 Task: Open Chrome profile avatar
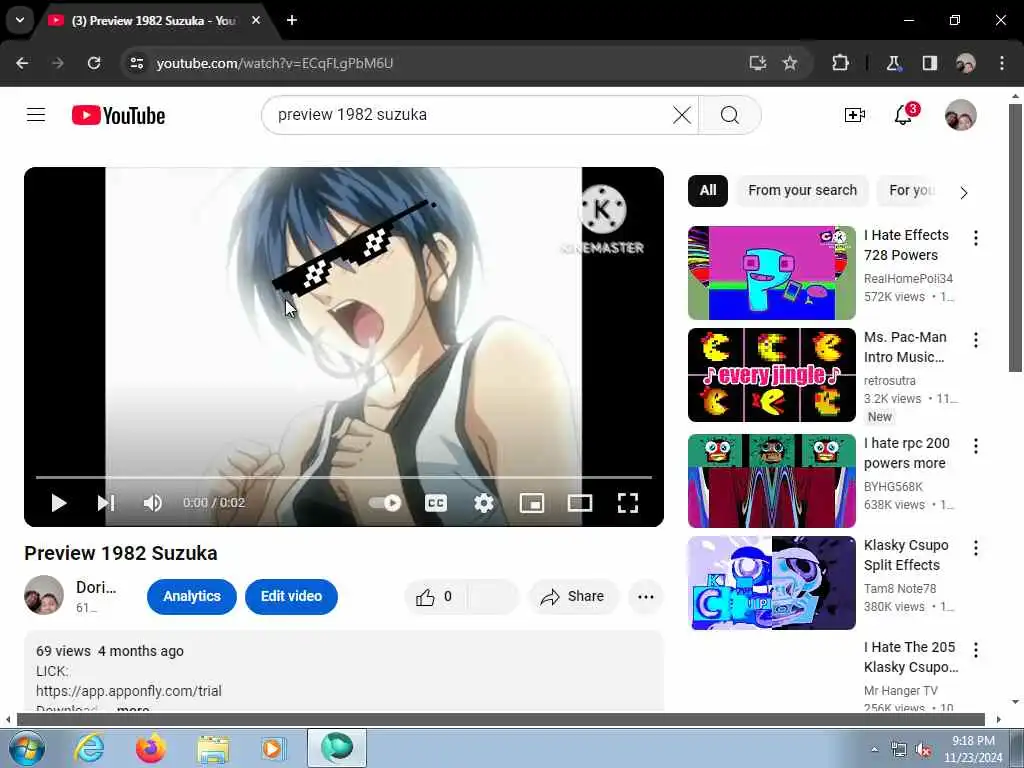(x=966, y=63)
